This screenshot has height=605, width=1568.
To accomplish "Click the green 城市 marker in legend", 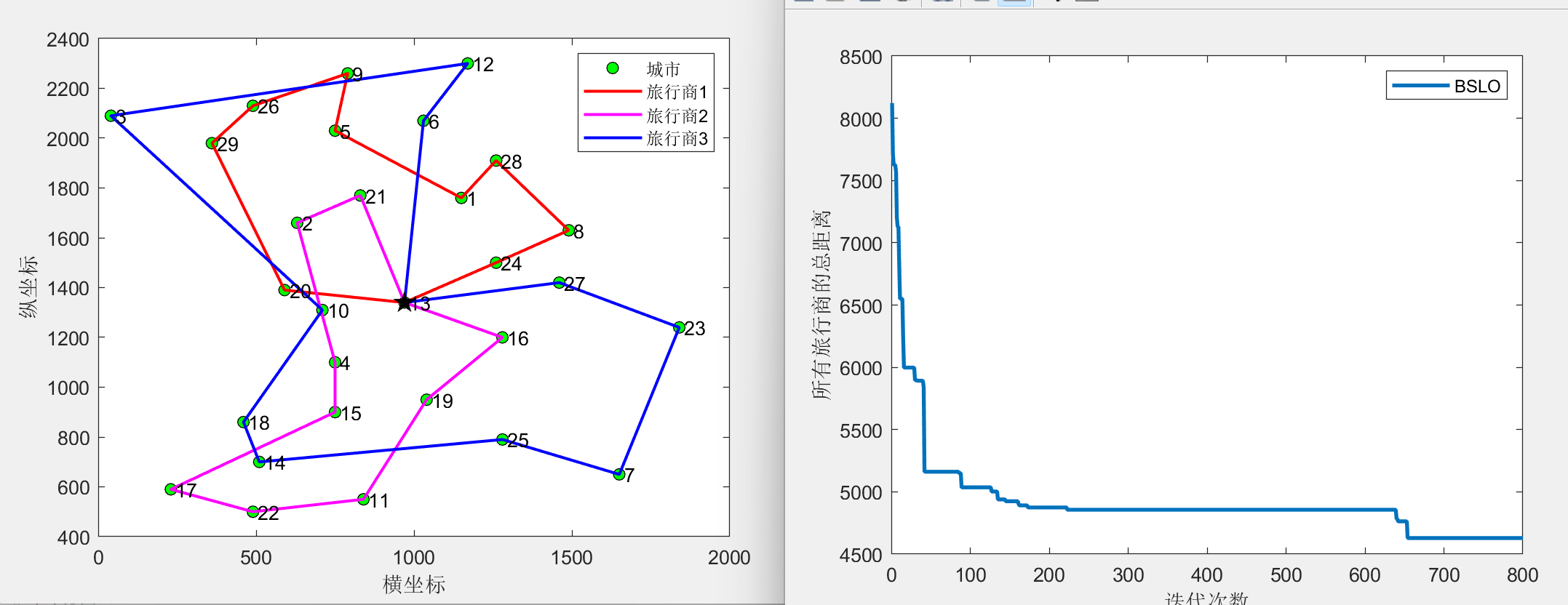I will pyautogui.click(x=613, y=68).
